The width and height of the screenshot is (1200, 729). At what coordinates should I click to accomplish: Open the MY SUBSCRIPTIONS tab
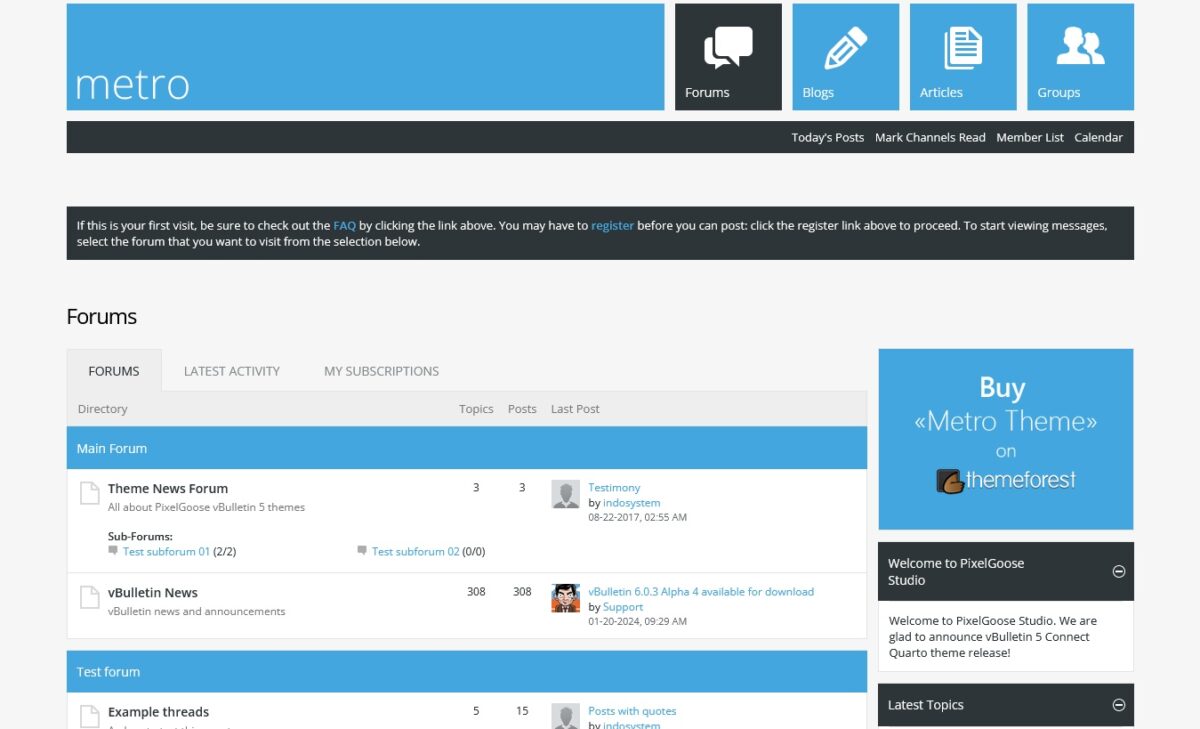coord(380,370)
